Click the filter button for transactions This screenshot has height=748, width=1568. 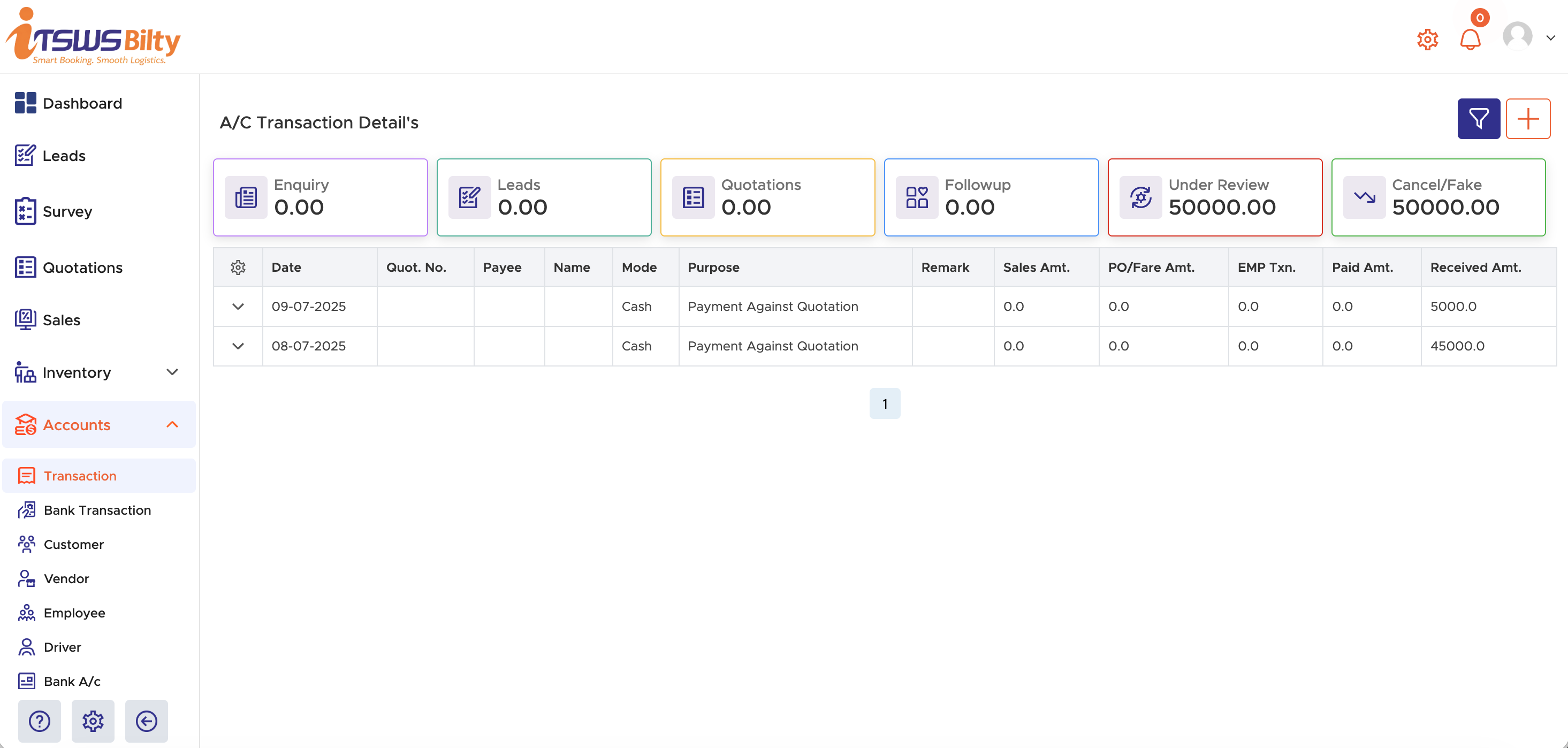click(1479, 118)
